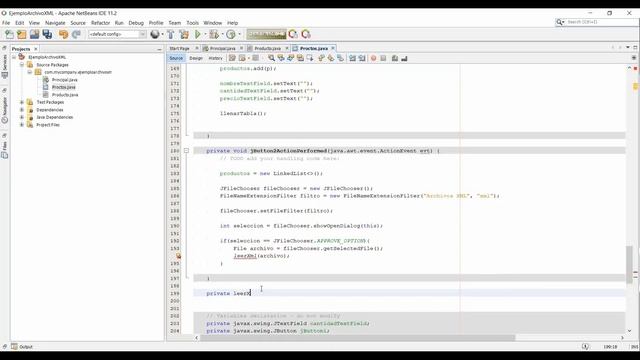This screenshot has height=360, width=640.
Task: Switch to the Principal.java editor tab
Action: click(x=222, y=48)
